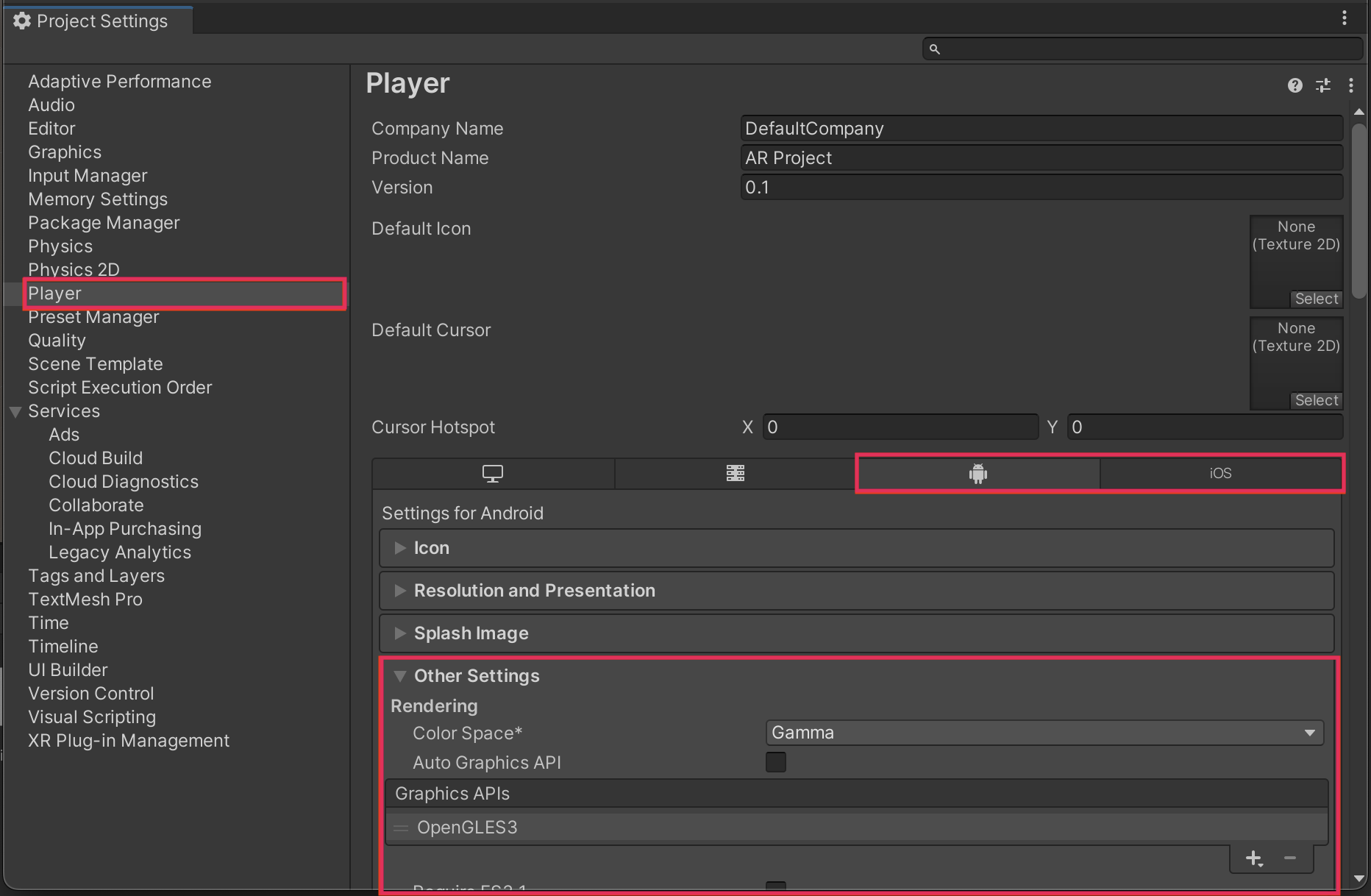Open the Player help documentation icon

(x=1295, y=85)
